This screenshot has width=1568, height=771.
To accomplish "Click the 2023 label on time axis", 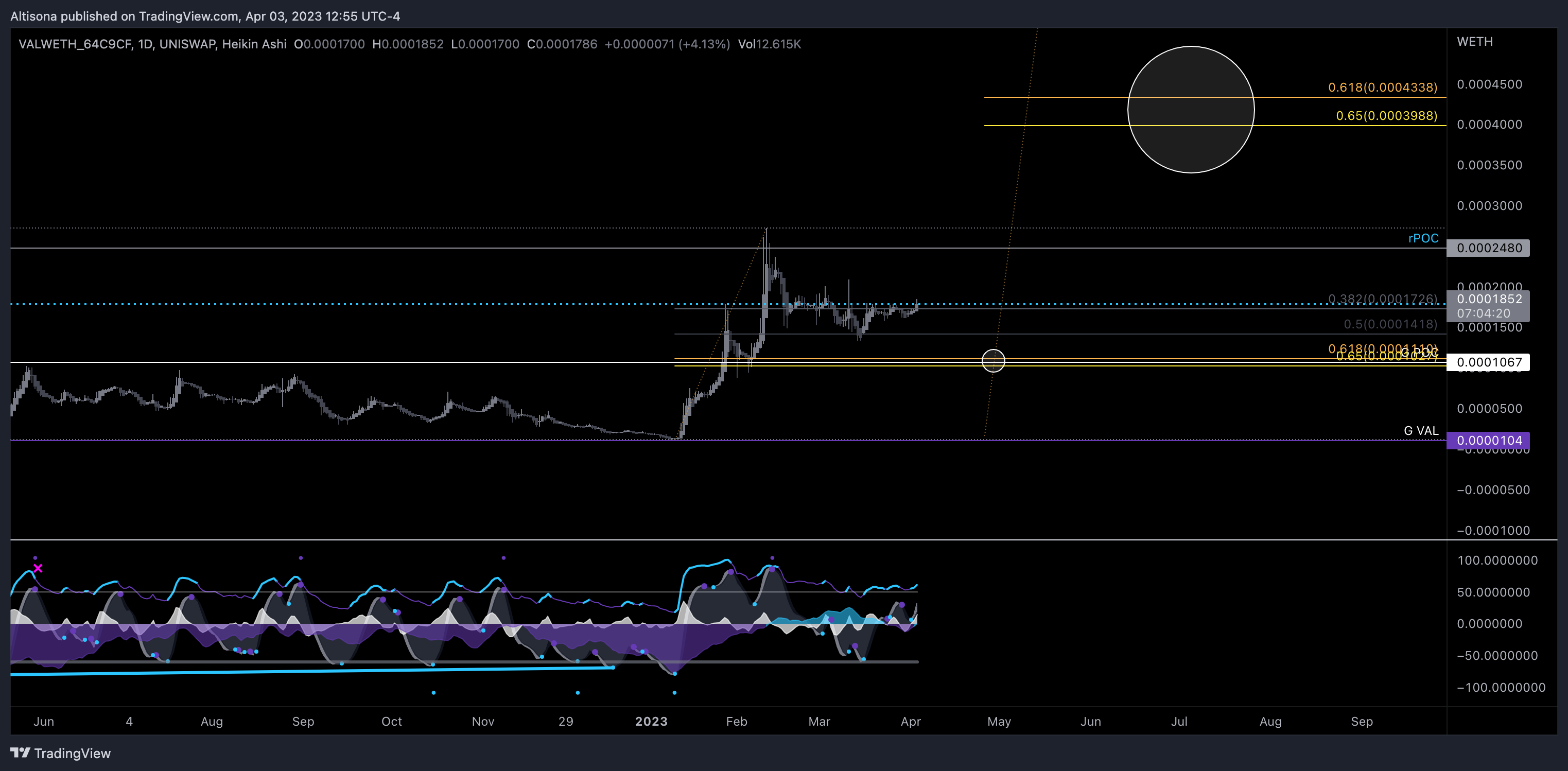I will (651, 722).
